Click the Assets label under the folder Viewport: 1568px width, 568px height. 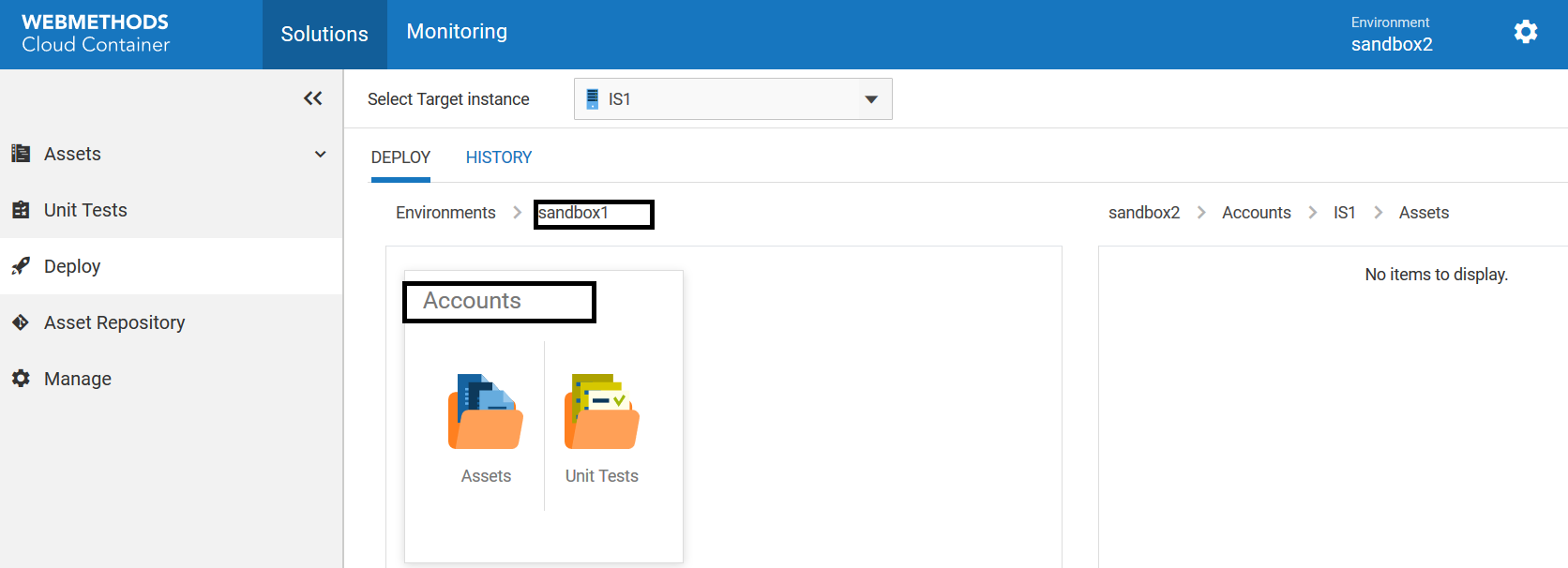[486, 476]
